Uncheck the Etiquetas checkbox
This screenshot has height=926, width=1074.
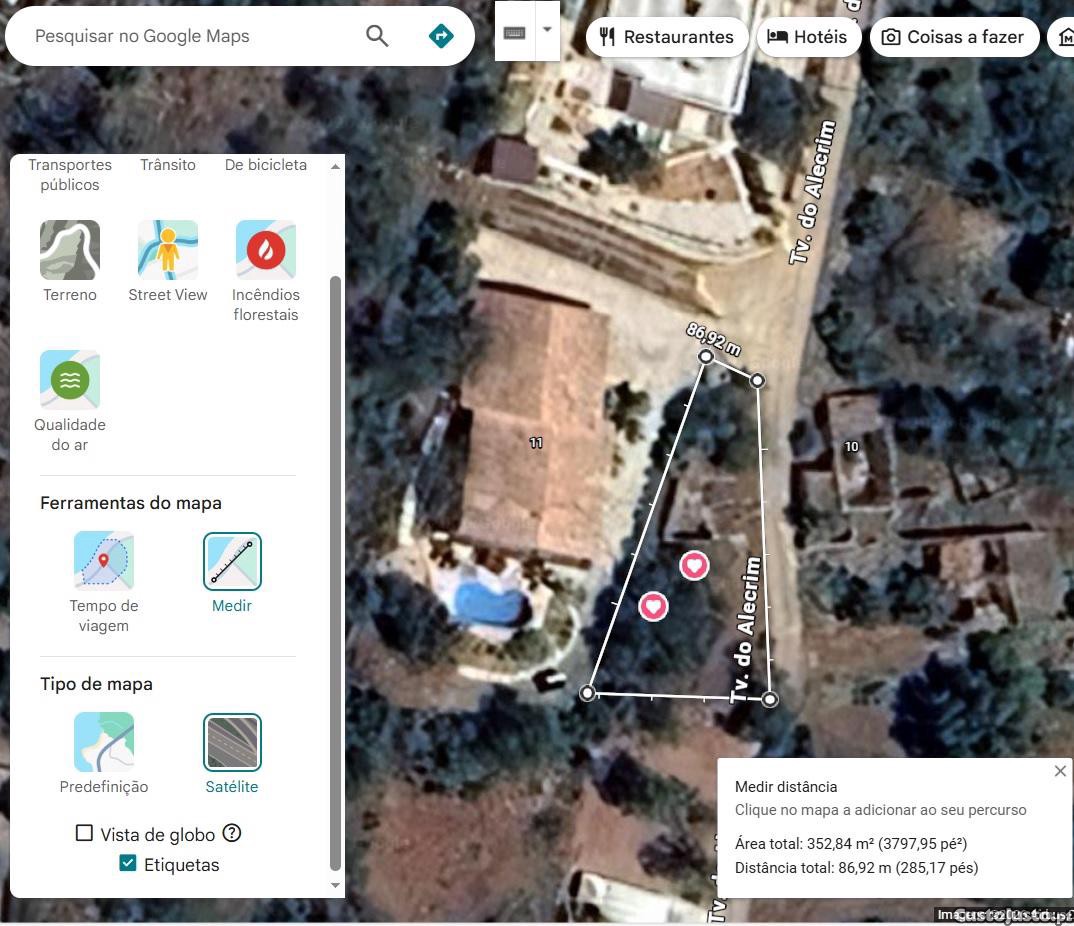coord(128,864)
